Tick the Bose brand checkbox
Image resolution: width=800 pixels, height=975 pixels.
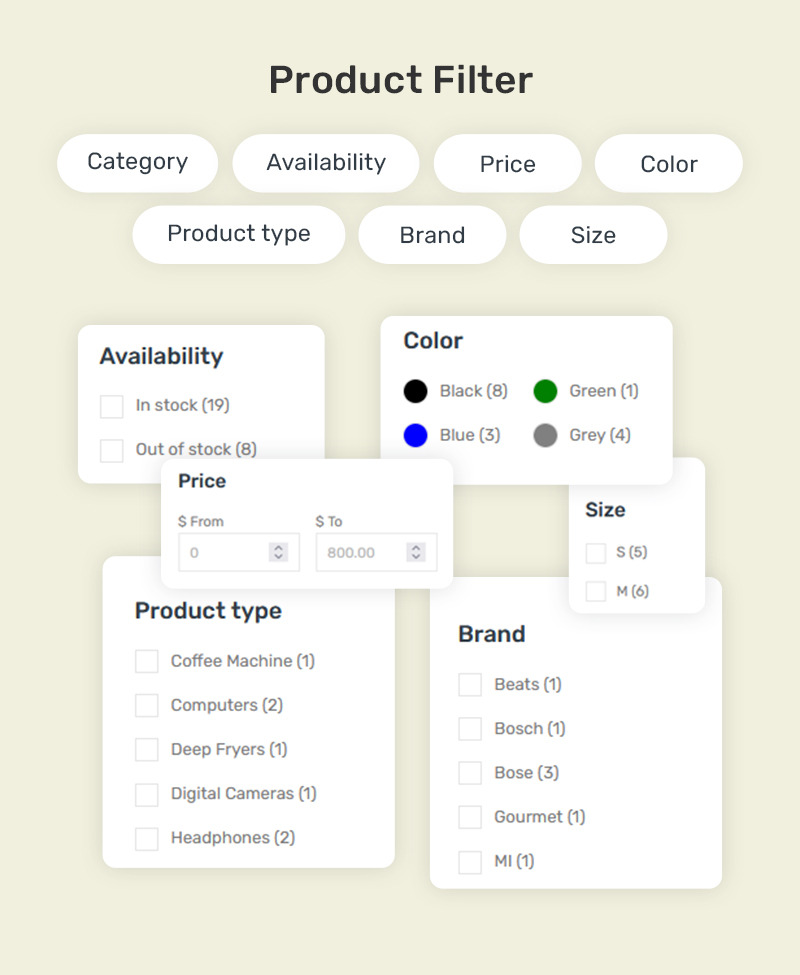point(470,773)
